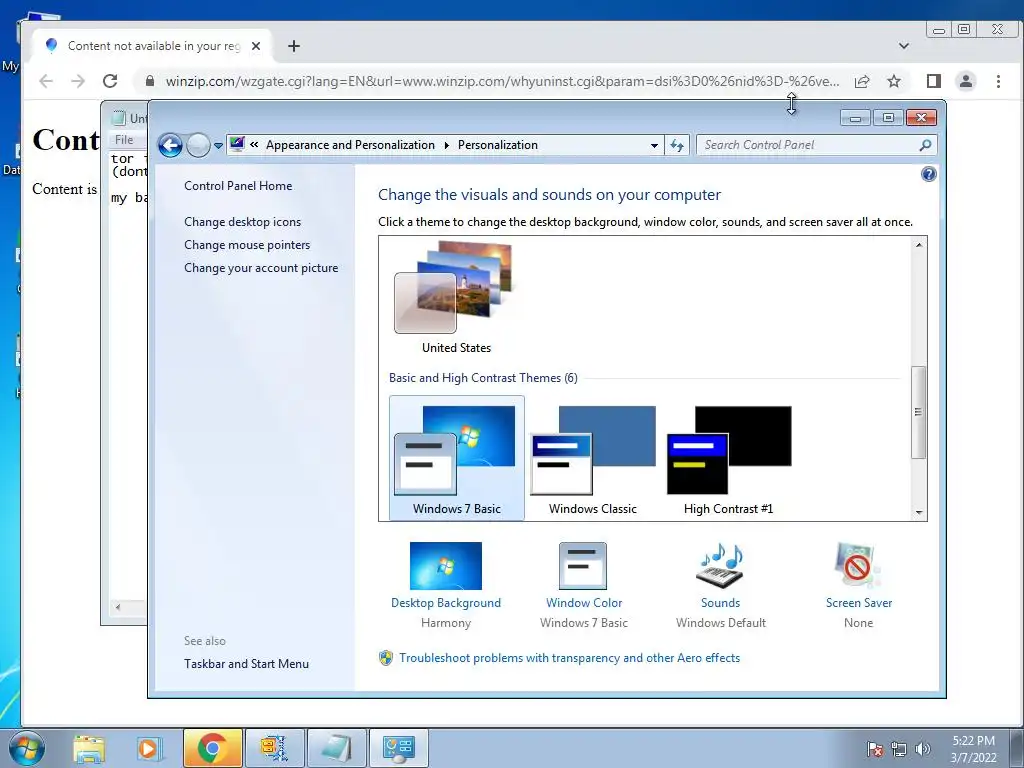Click the theme list scrollbar thumb

tap(919, 412)
